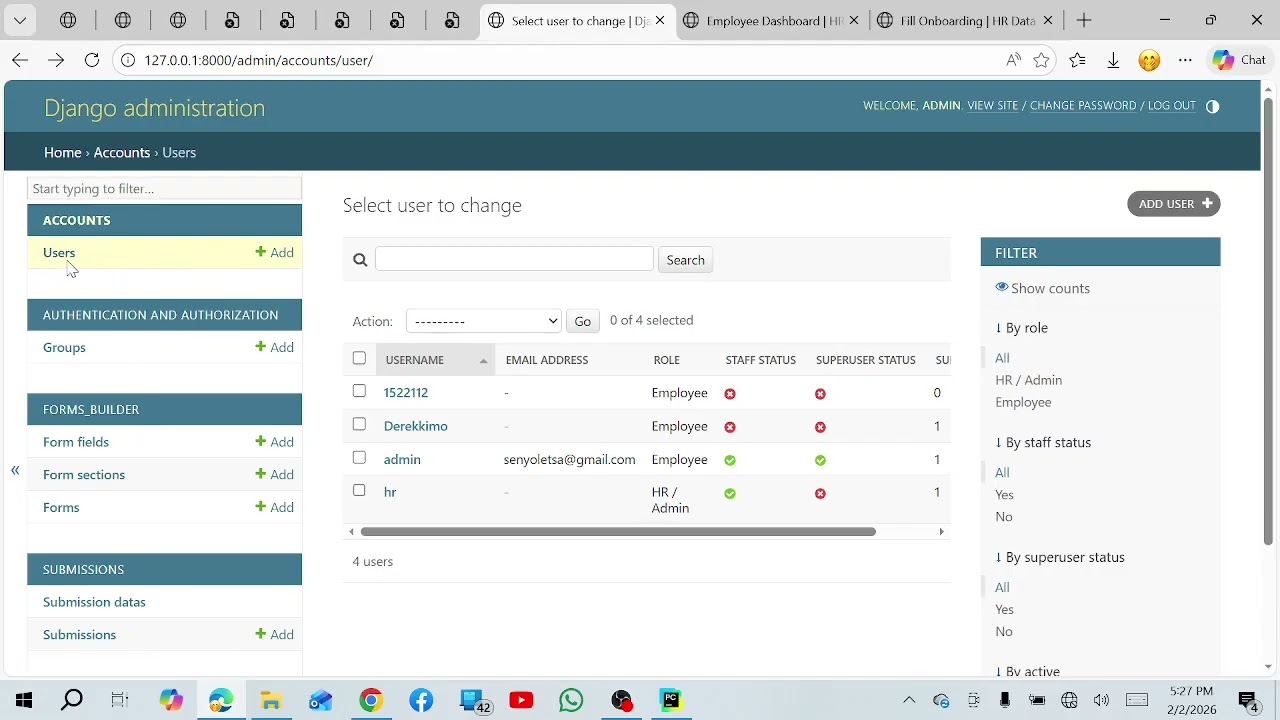The height and width of the screenshot is (720, 1280).
Task: Collapse the By role filter section
Action: (x=1022, y=328)
